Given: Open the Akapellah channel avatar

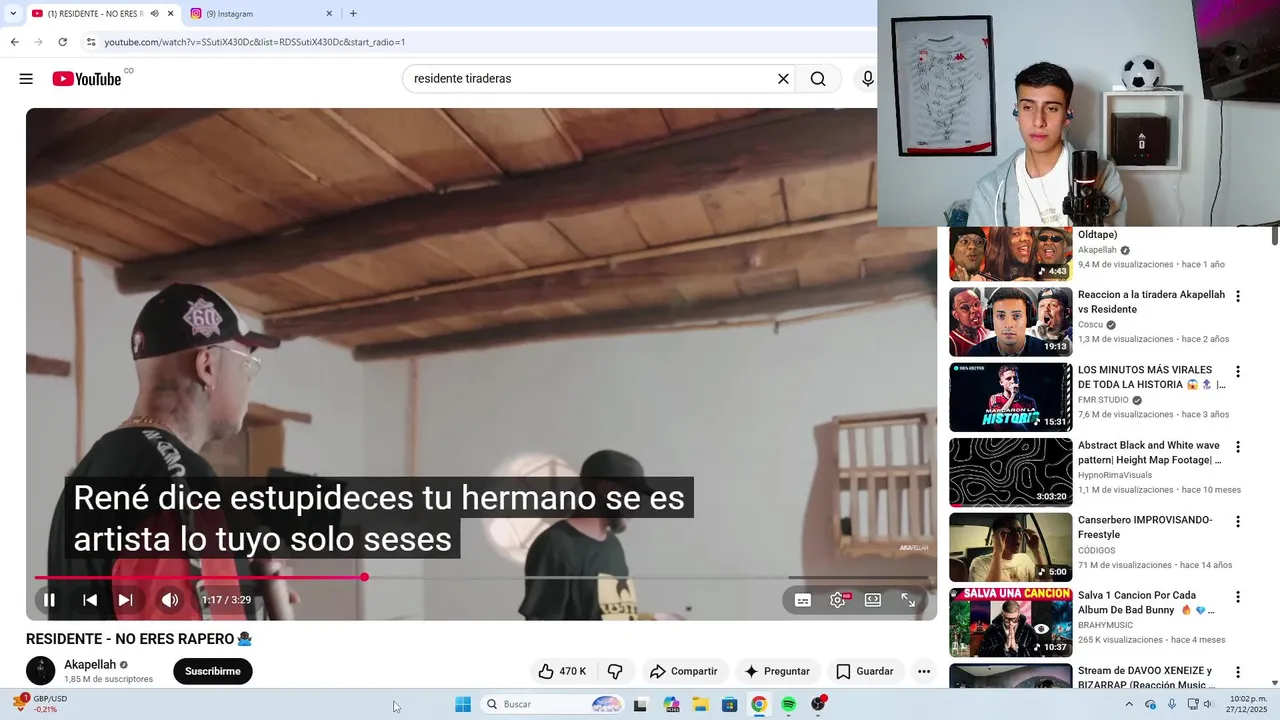Looking at the screenshot, I should pyautogui.click(x=41, y=671).
